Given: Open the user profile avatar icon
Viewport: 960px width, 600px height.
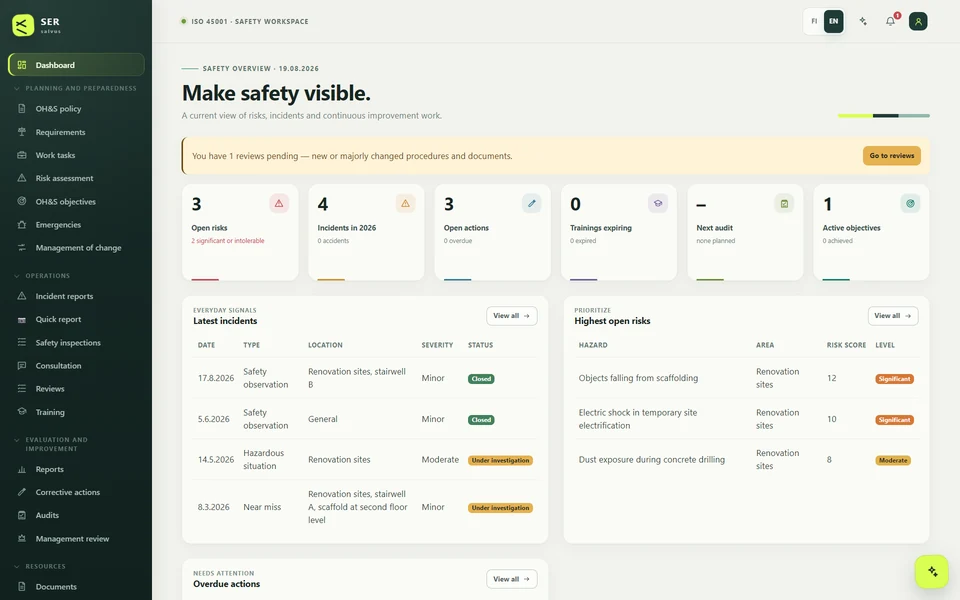Looking at the screenshot, I should coord(918,21).
